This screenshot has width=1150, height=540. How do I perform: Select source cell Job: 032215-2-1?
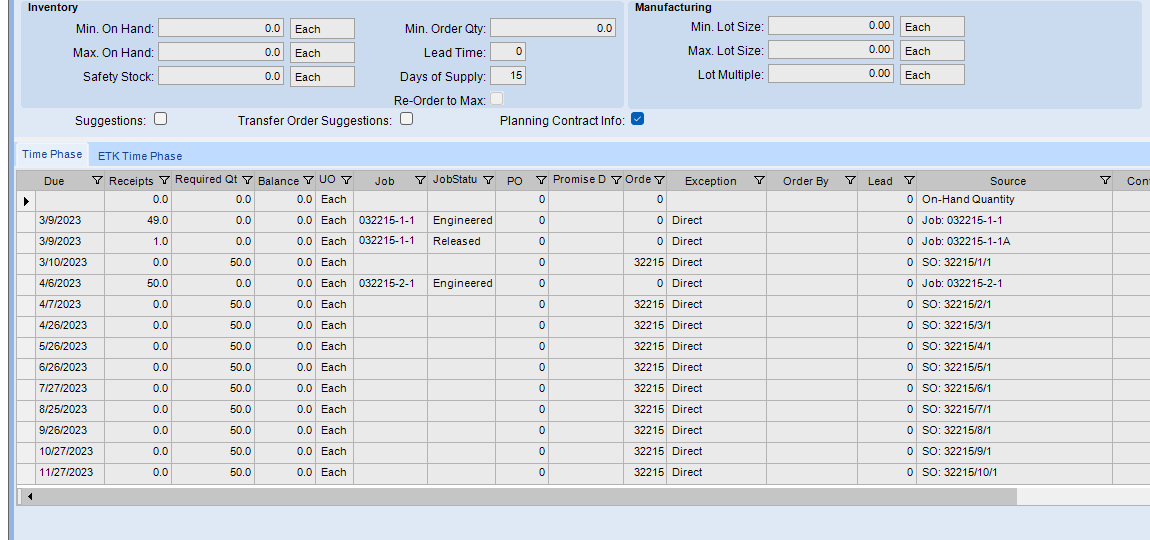point(1014,283)
